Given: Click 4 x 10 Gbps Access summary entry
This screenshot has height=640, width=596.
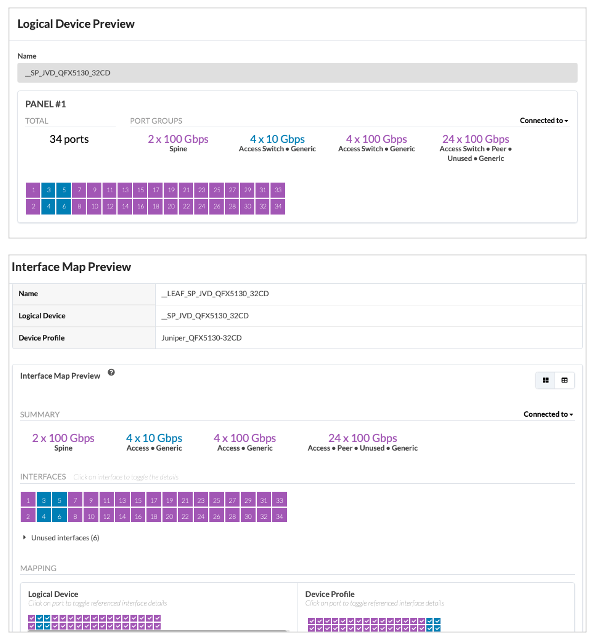Looking at the screenshot, I should 154,442.
